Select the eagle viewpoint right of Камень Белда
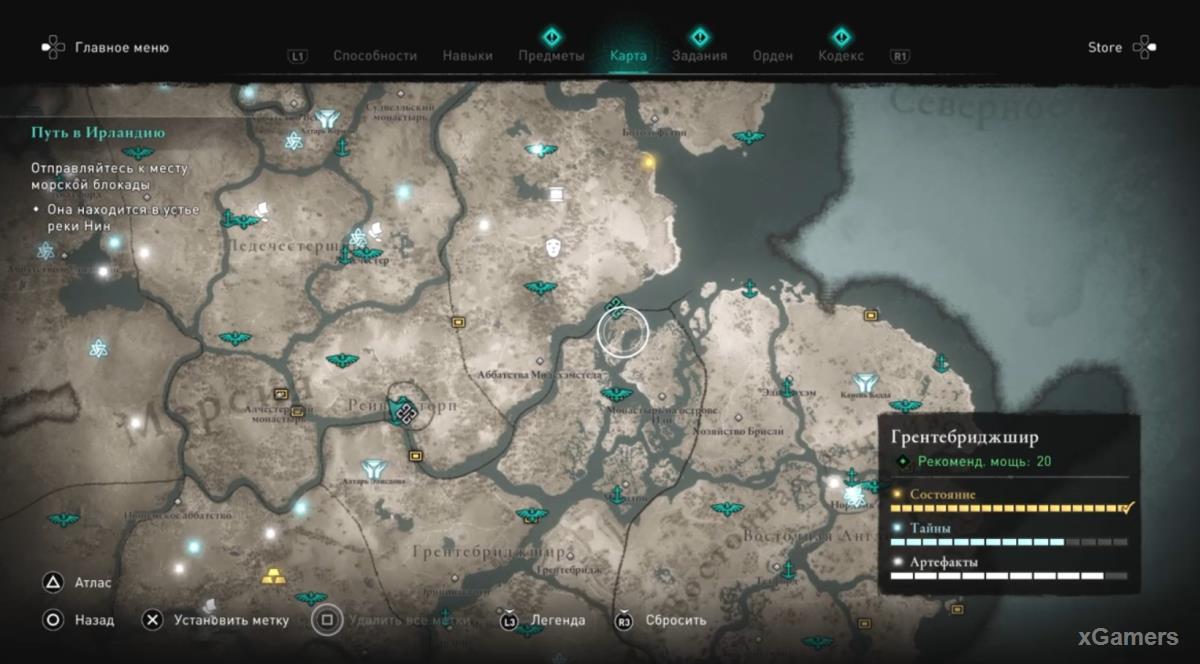 point(905,406)
